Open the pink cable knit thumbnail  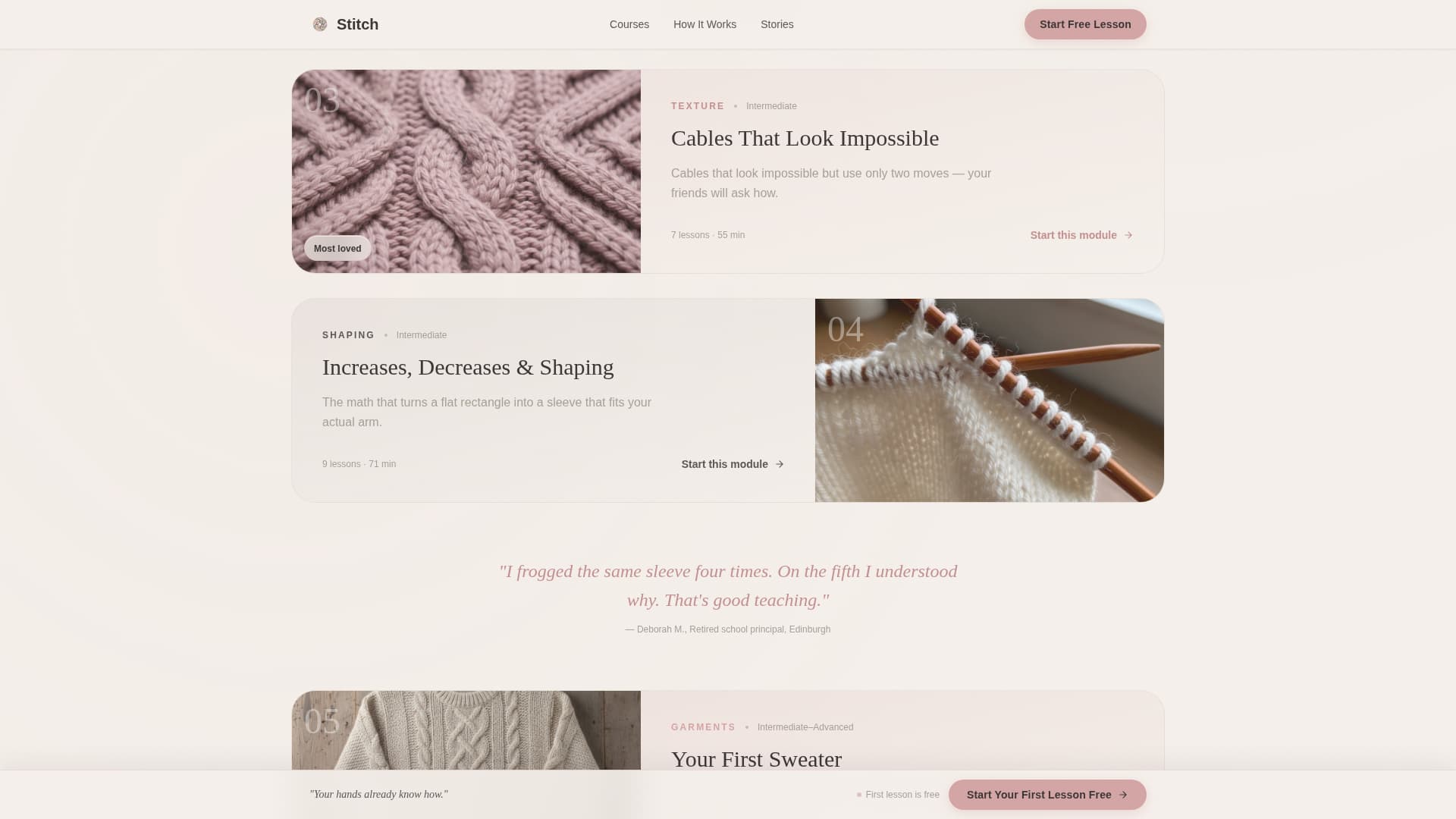(466, 171)
